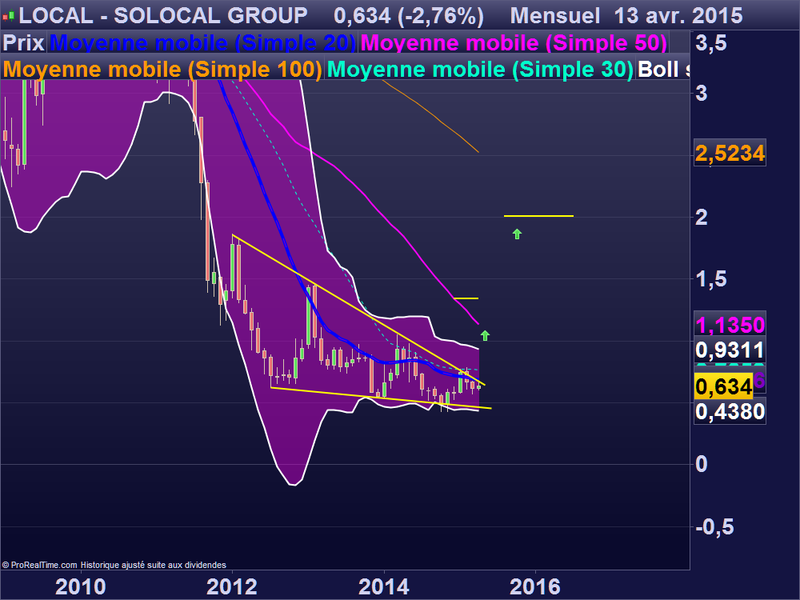Click the 2010 label on time axis
The width and height of the screenshot is (800, 600).
(81, 587)
